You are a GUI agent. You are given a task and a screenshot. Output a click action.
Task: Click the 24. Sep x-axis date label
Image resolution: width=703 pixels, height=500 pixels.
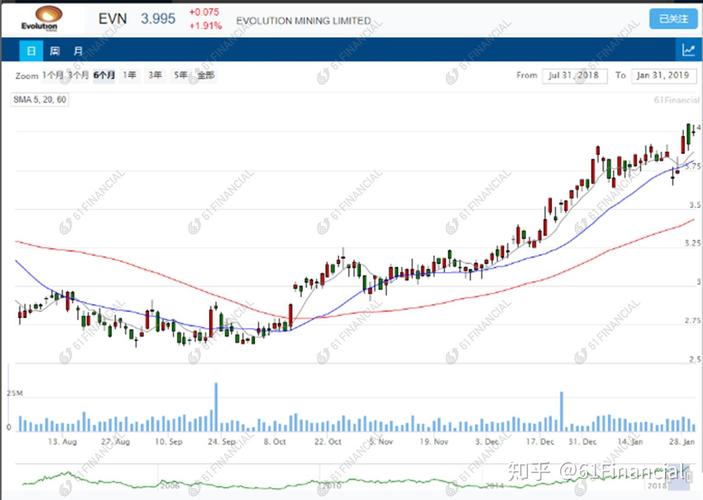pyautogui.click(x=221, y=442)
